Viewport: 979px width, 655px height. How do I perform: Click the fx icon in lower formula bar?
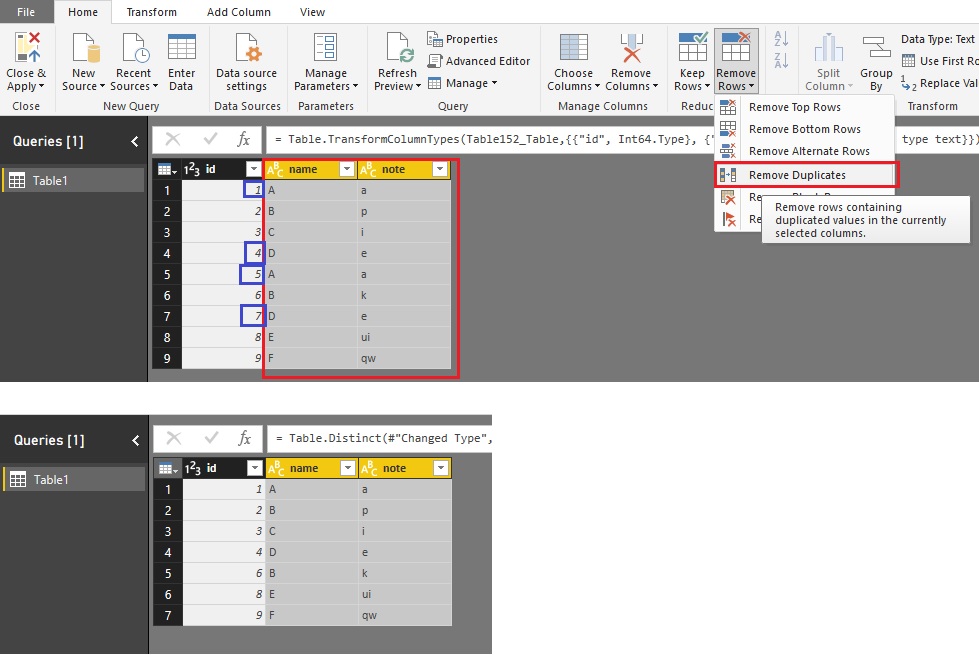tap(245, 438)
